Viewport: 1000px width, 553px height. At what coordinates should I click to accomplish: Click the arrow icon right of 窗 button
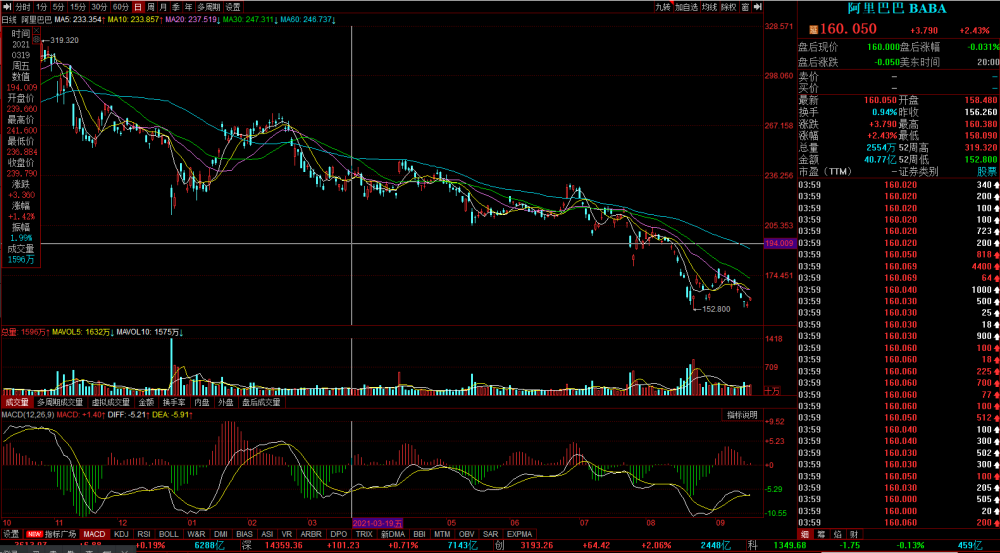point(758,7)
